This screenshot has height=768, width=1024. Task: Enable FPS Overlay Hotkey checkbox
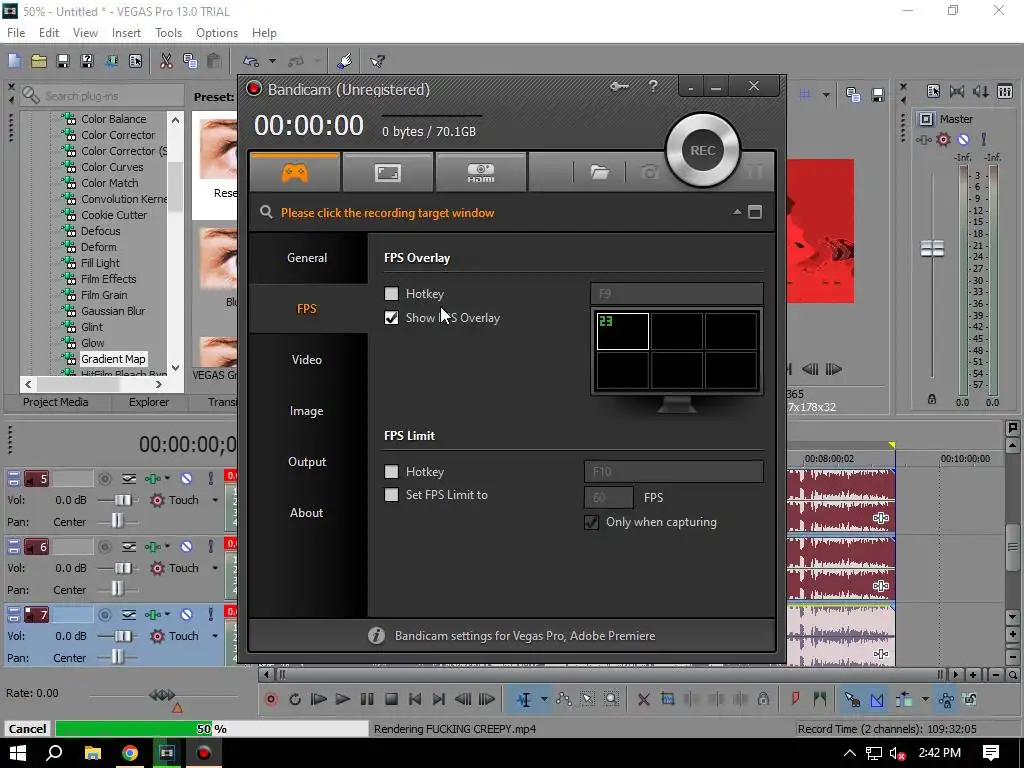pyautogui.click(x=391, y=294)
